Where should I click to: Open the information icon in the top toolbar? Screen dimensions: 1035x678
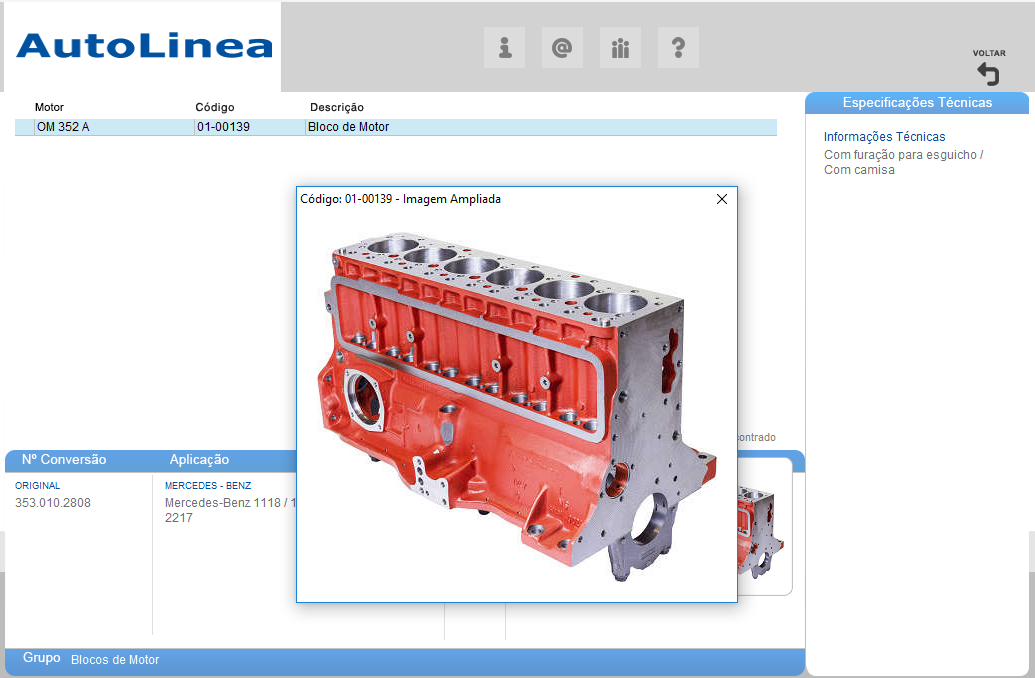tap(504, 47)
